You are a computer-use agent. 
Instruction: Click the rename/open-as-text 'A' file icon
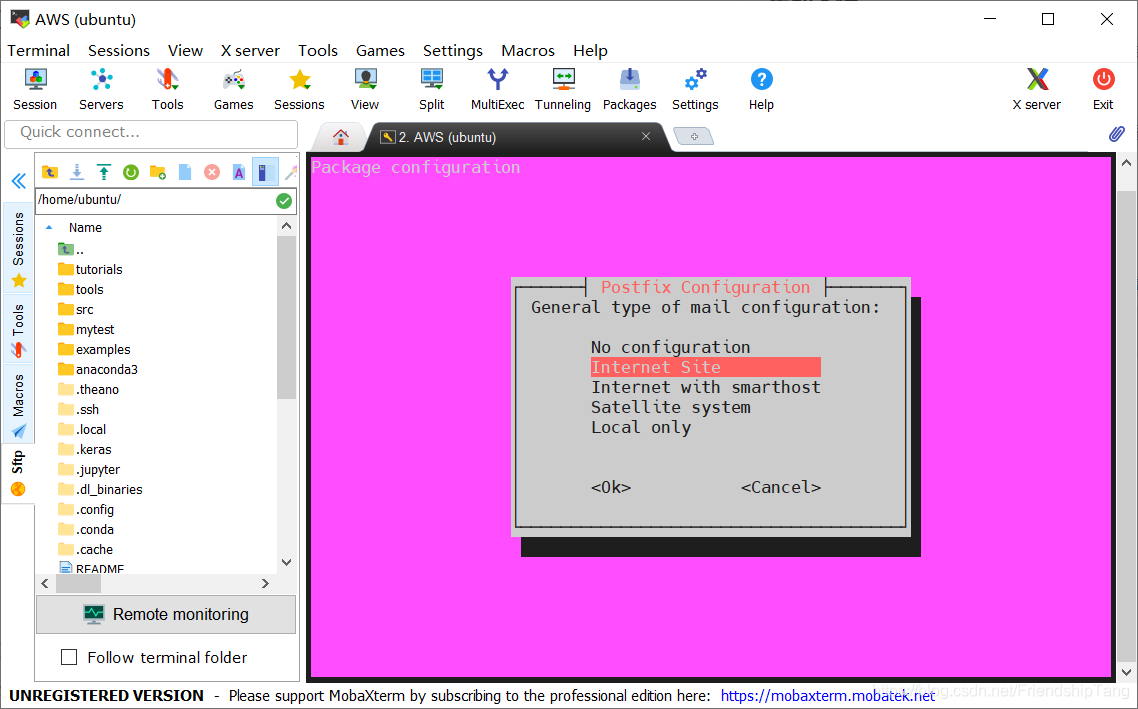tap(239, 172)
